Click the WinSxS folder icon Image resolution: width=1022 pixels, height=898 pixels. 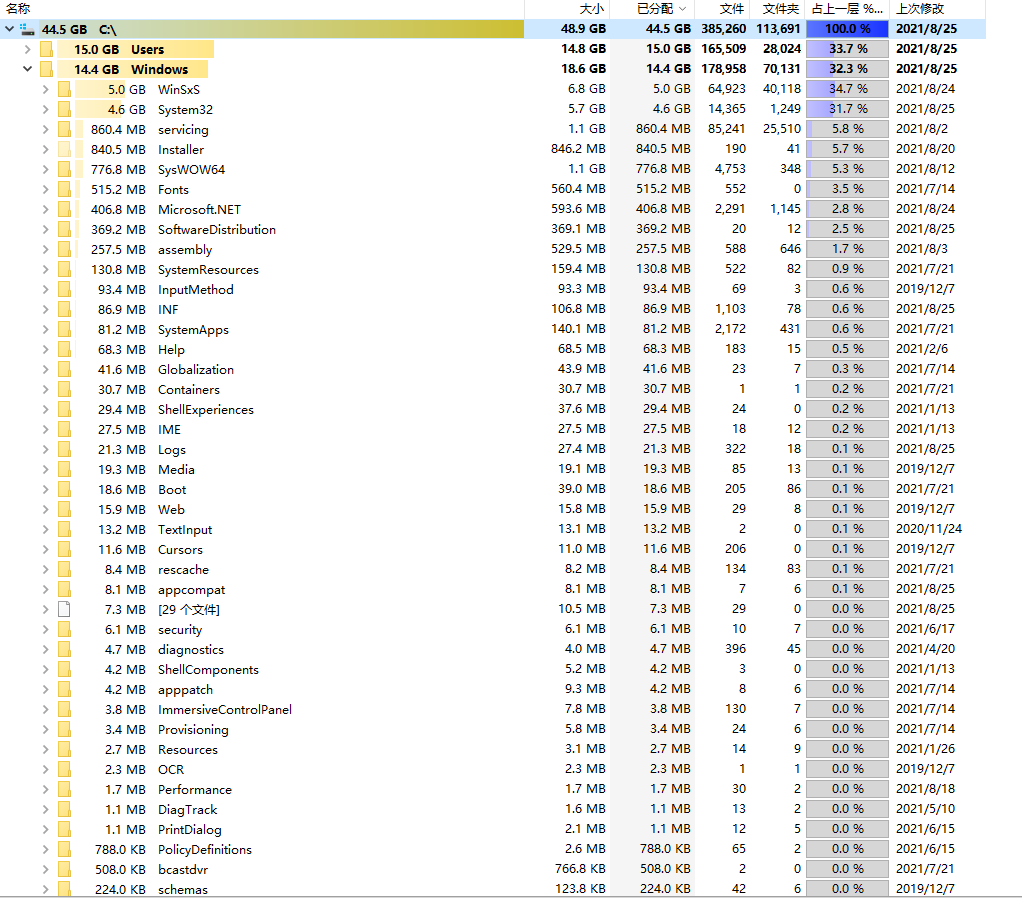pyautogui.click(x=64, y=89)
